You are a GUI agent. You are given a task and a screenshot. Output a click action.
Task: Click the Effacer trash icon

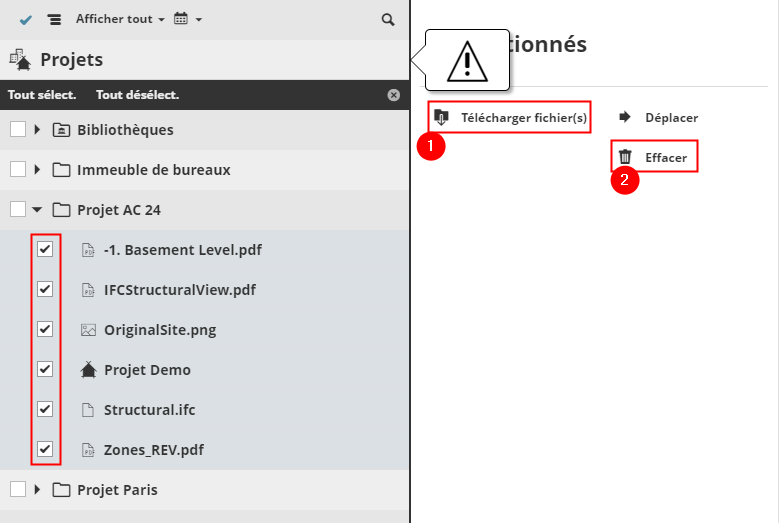click(x=625, y=157)
